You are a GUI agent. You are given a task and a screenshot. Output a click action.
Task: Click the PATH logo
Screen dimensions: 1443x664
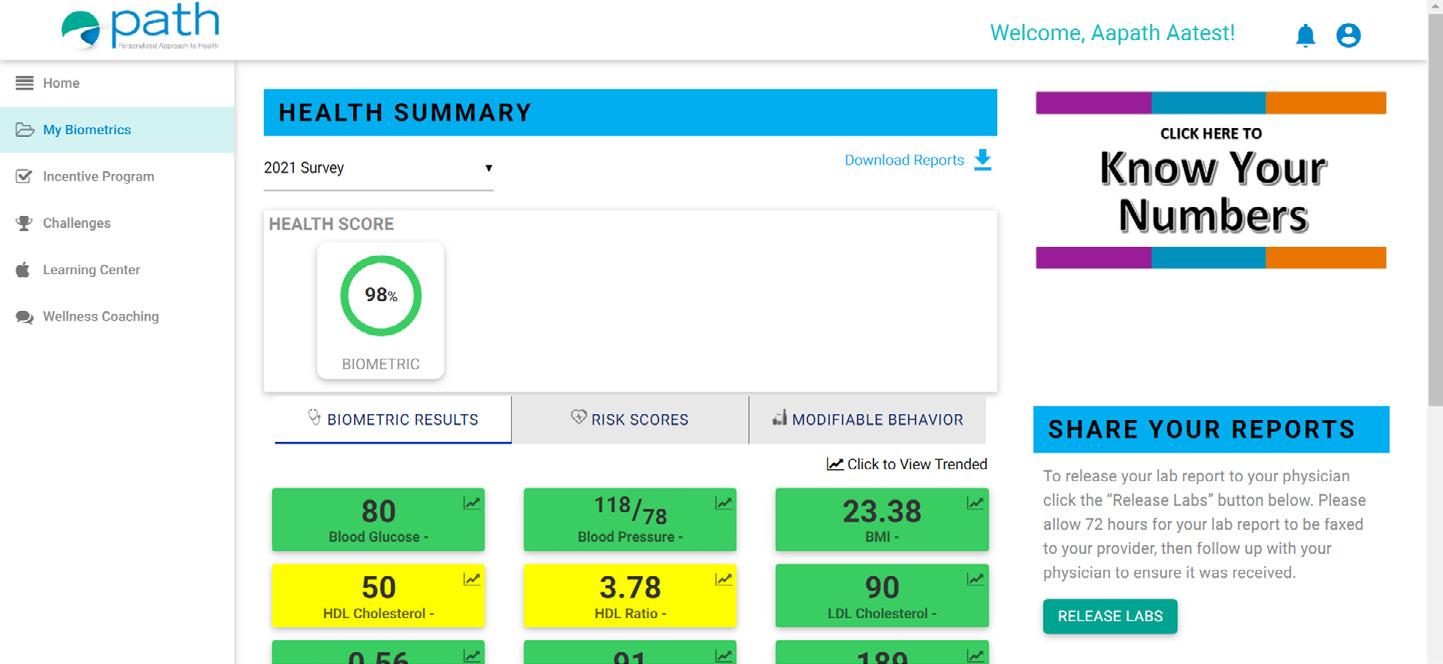pyautogui.click(x=139, y=28)
